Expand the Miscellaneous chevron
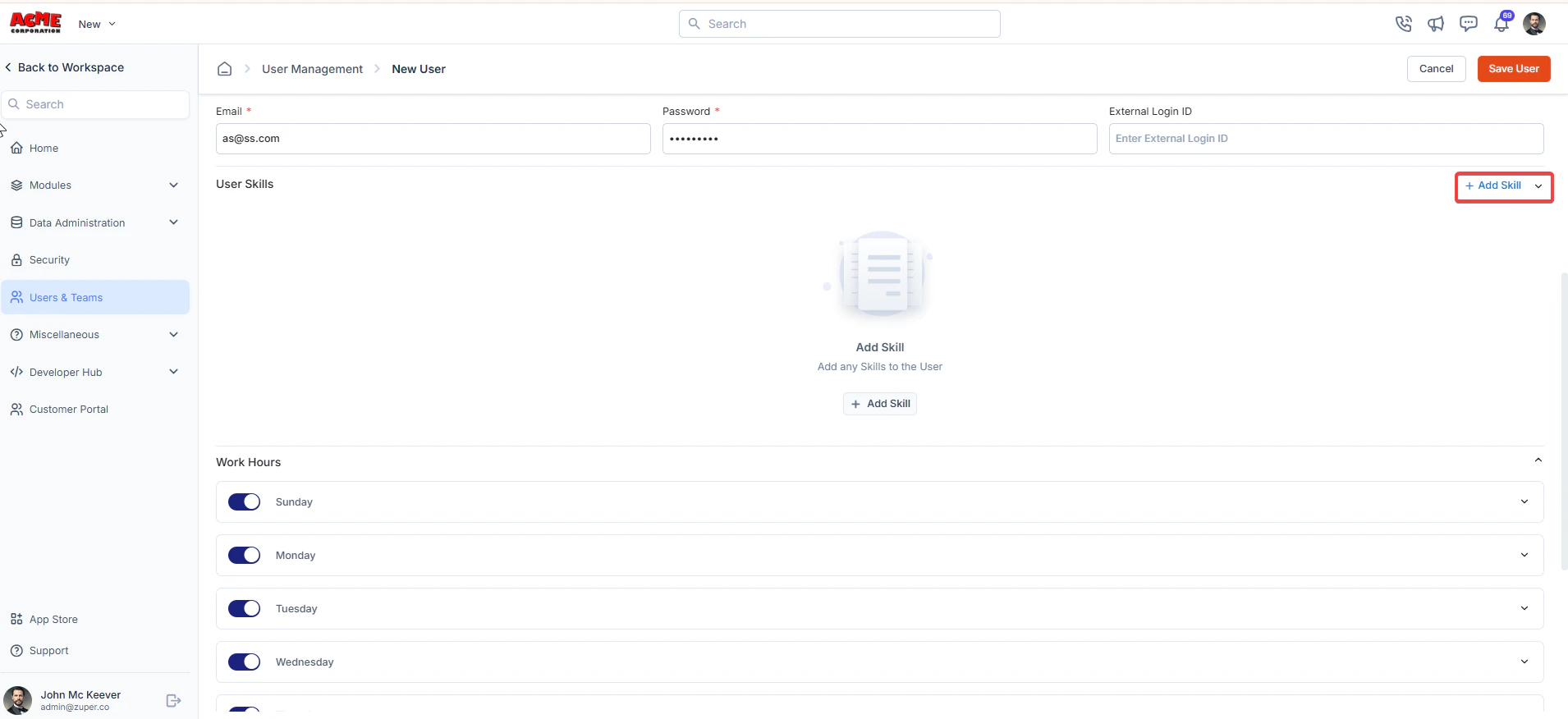This screenshot has width=1568, height=719. tap(173, 334)
